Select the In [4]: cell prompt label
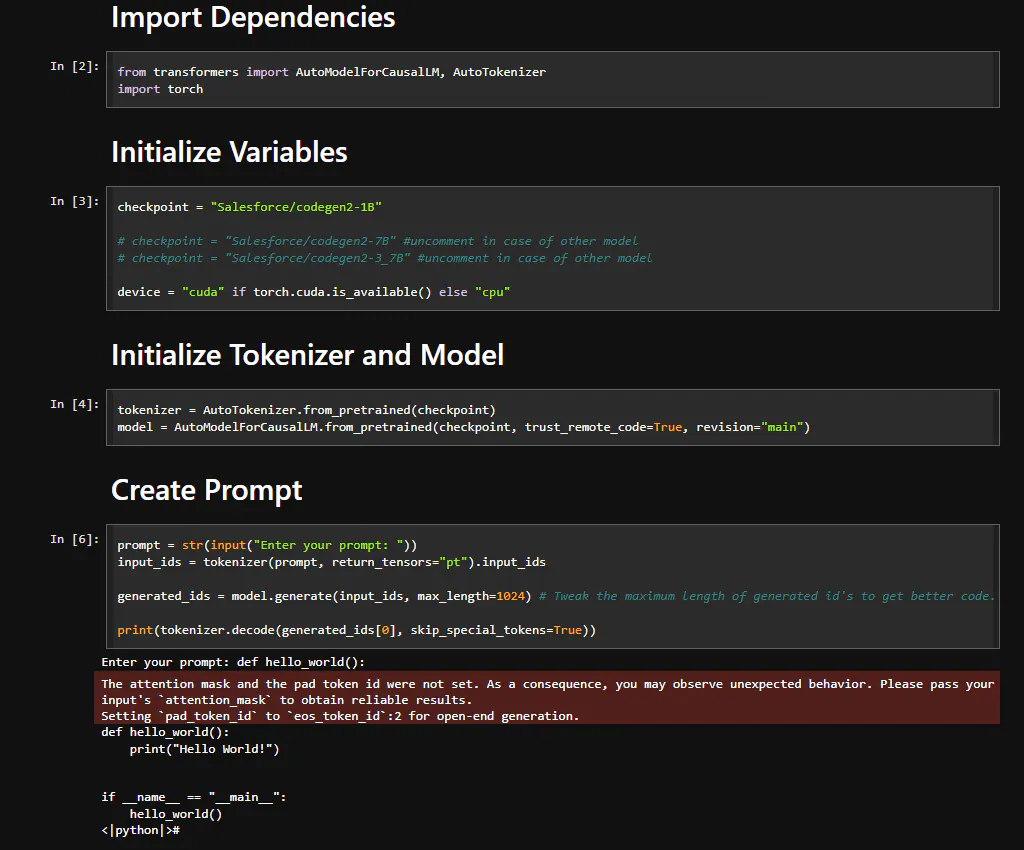The width and height of the screenshot is (1024, 850). click(74, 404)
